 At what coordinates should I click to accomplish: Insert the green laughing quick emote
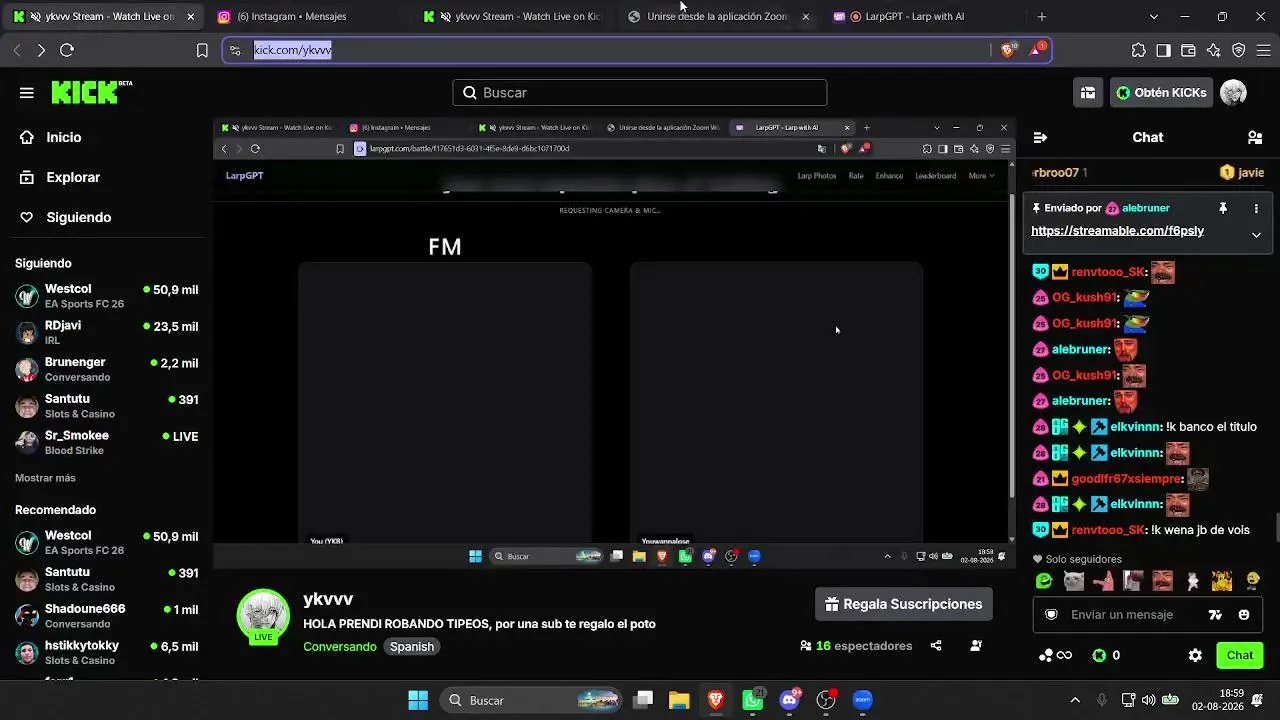tap(1044, 581)
